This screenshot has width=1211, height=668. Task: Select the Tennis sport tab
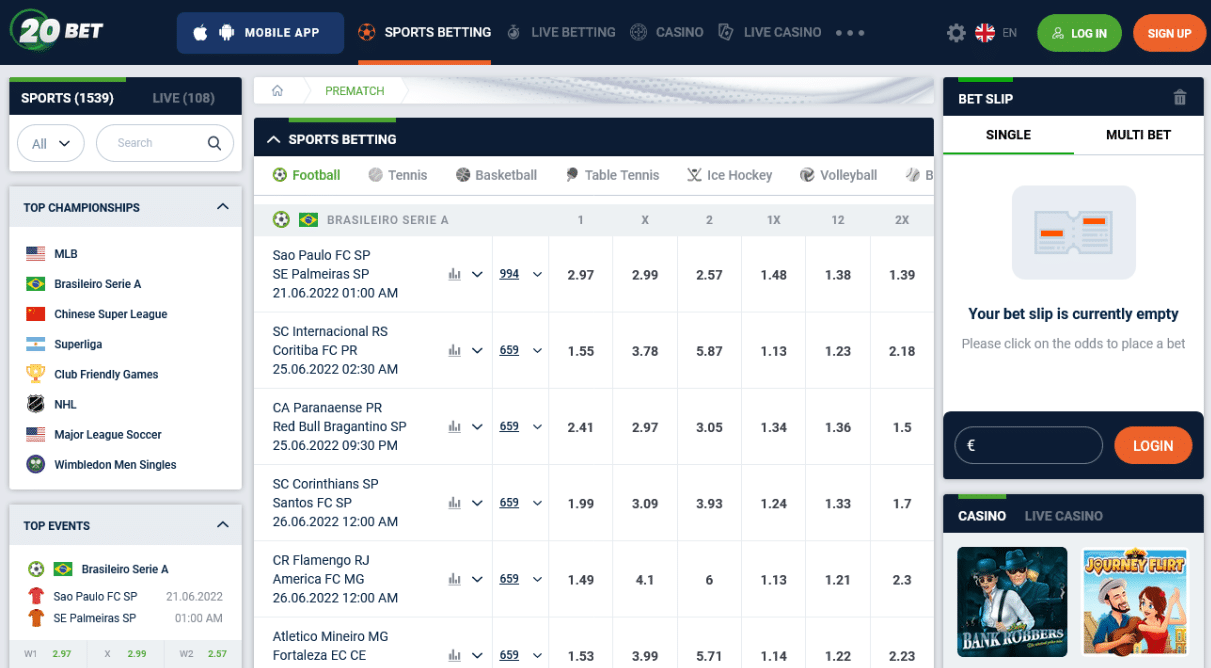(398, 175)
